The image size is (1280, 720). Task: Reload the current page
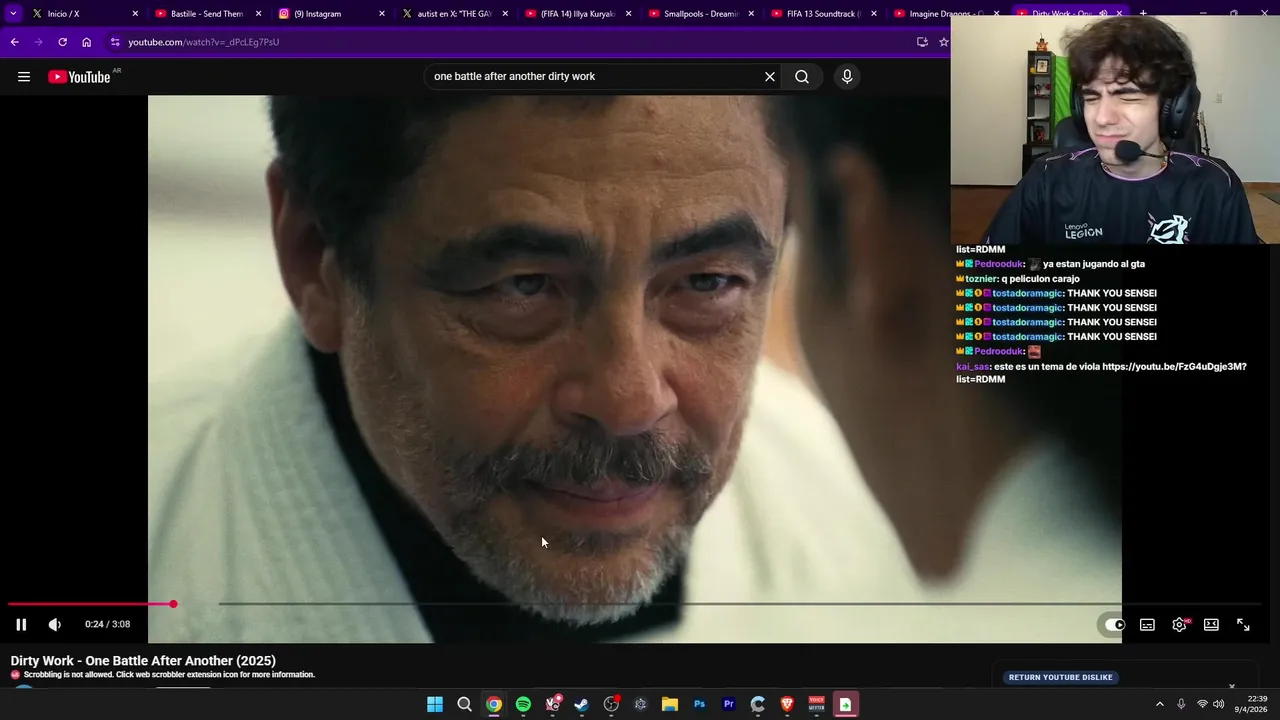pyautogui.click(x=62, y=42)
